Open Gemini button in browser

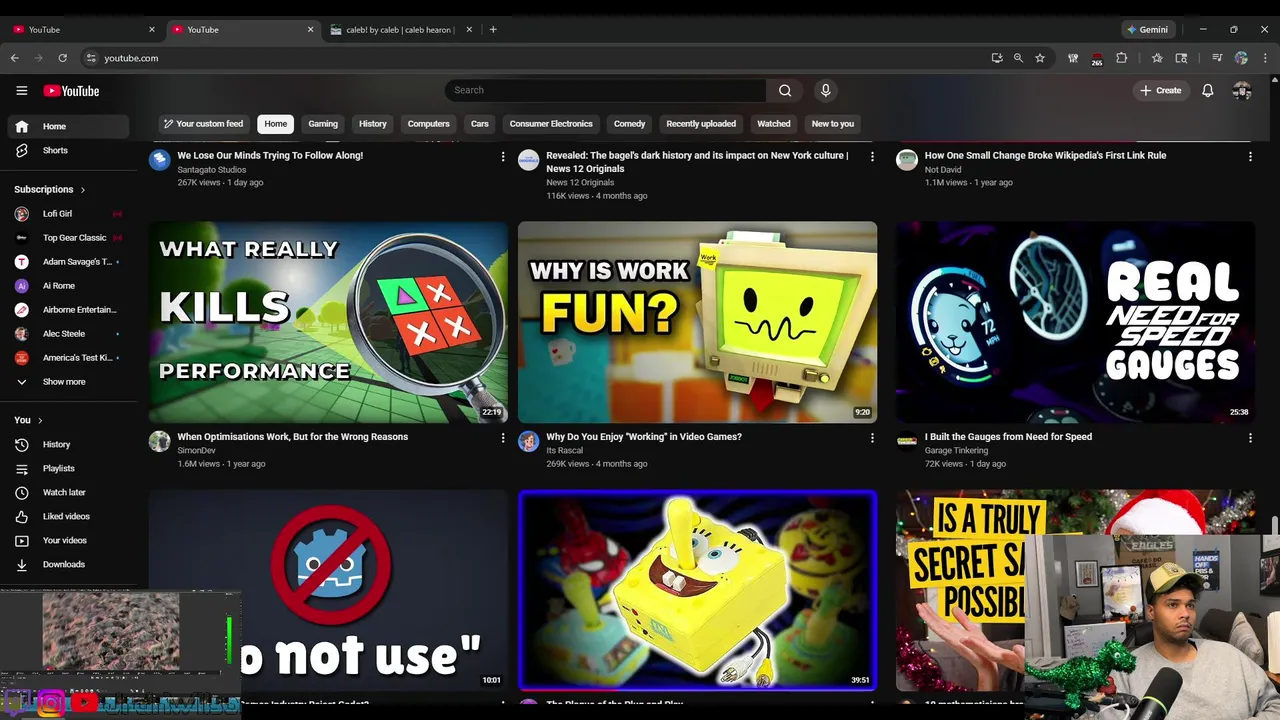click(1147, 29)
